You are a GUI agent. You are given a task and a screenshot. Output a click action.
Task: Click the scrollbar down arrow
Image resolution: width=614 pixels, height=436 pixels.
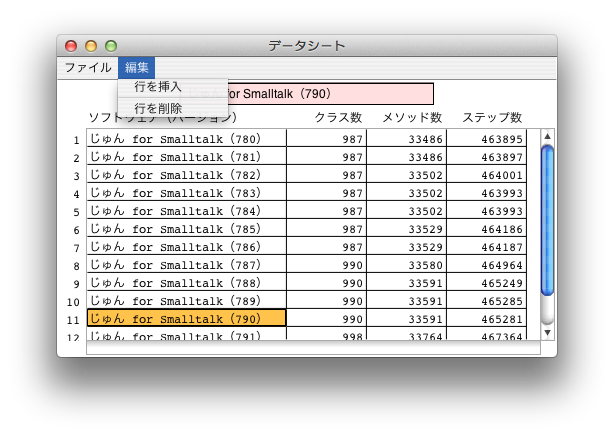click(547, 333)
